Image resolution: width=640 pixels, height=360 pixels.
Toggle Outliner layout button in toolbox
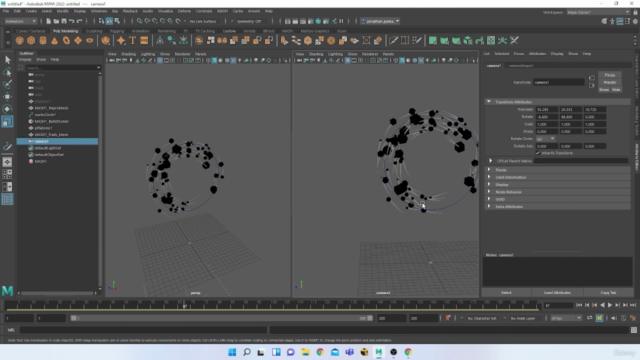click(x=7, y=199)
